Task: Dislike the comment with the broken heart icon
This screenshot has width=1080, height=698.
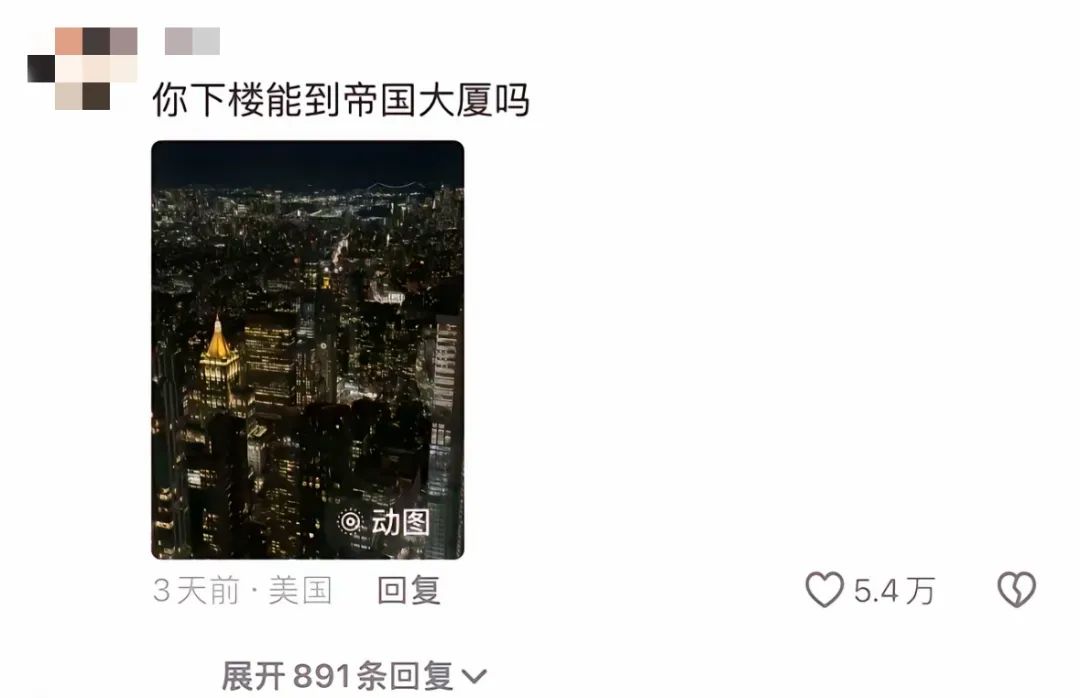Action: [1017, 590]
